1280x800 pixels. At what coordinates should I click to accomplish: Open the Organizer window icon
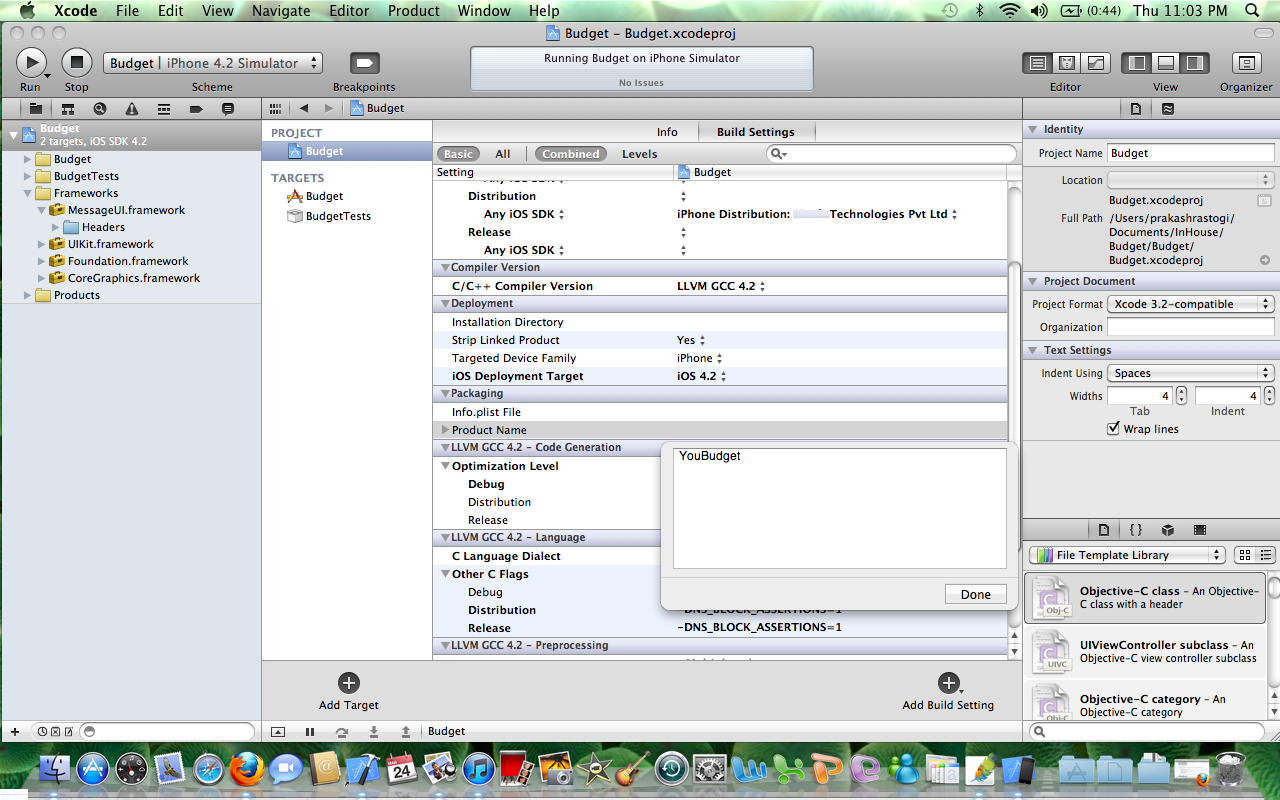1246,63
